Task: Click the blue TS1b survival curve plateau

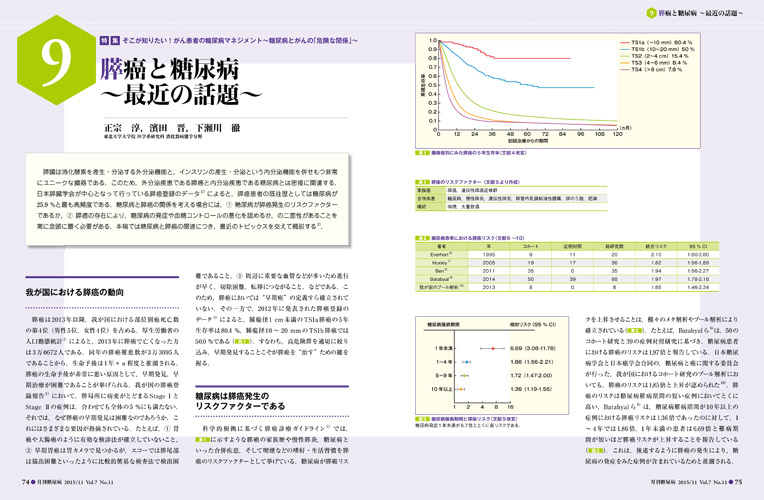Action: (567, 88)
